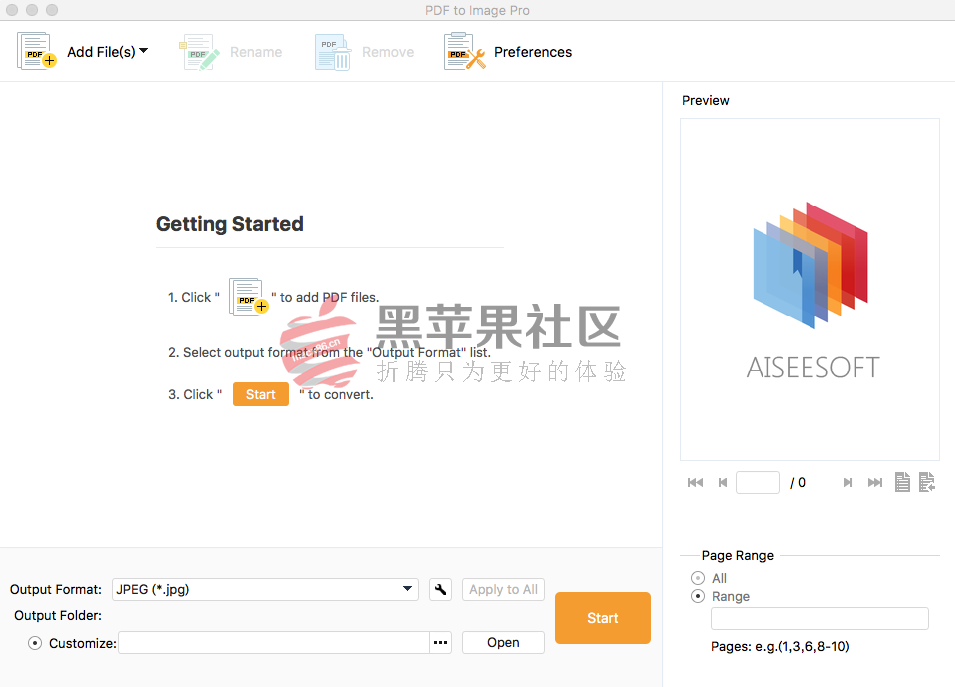The width and height of the screenshot is (955, 687).
Task: Open the Output Format JPEG dropdown
Action: coord(266,589)
